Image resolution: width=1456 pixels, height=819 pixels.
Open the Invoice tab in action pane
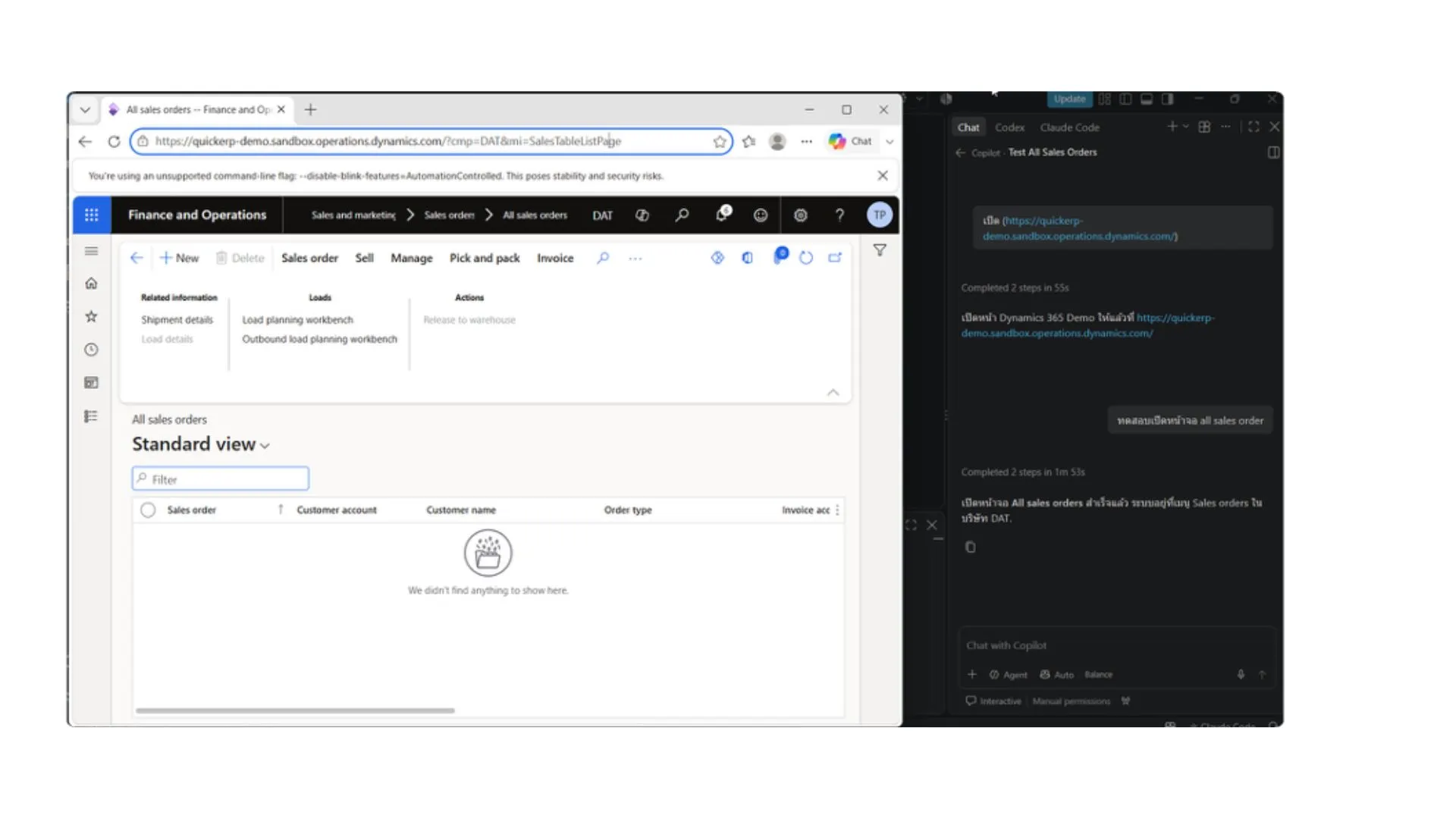[555, 258]
